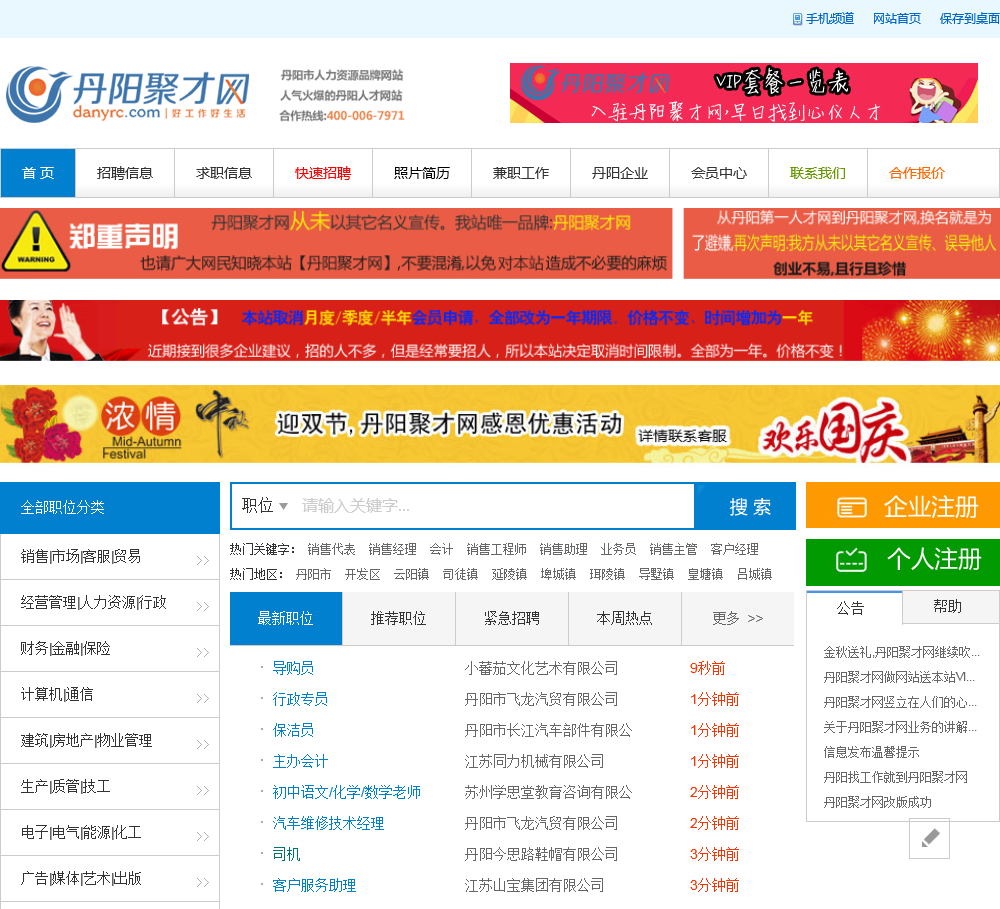Open announcement 丹阳聚才网改版成功
The image size is (1000, 909).
(878, 802)
